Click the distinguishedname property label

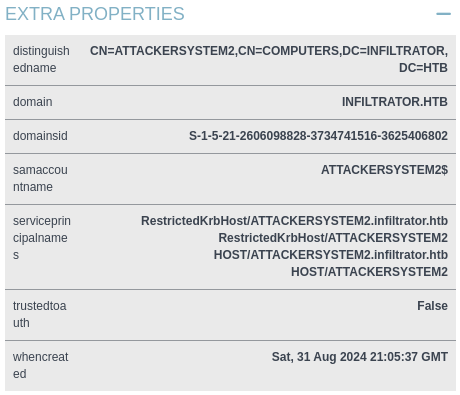(41, 59)
